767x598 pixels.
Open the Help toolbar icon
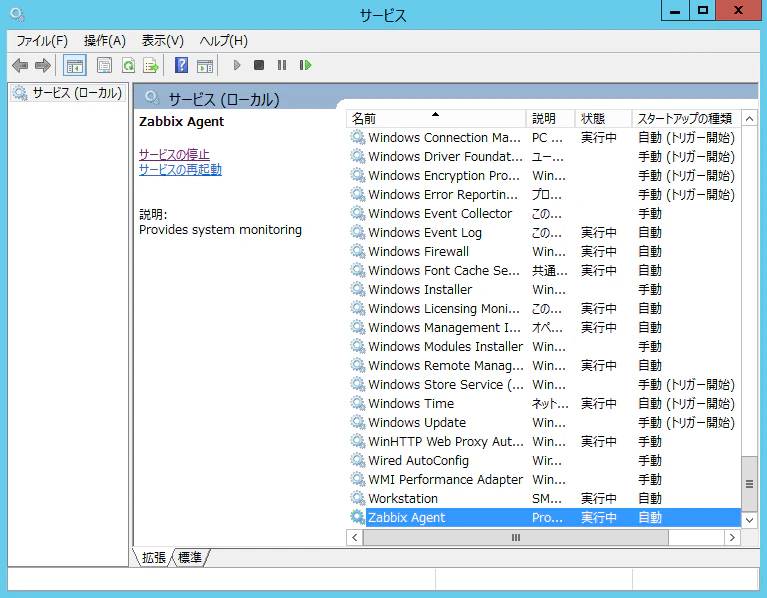point(181,66)
